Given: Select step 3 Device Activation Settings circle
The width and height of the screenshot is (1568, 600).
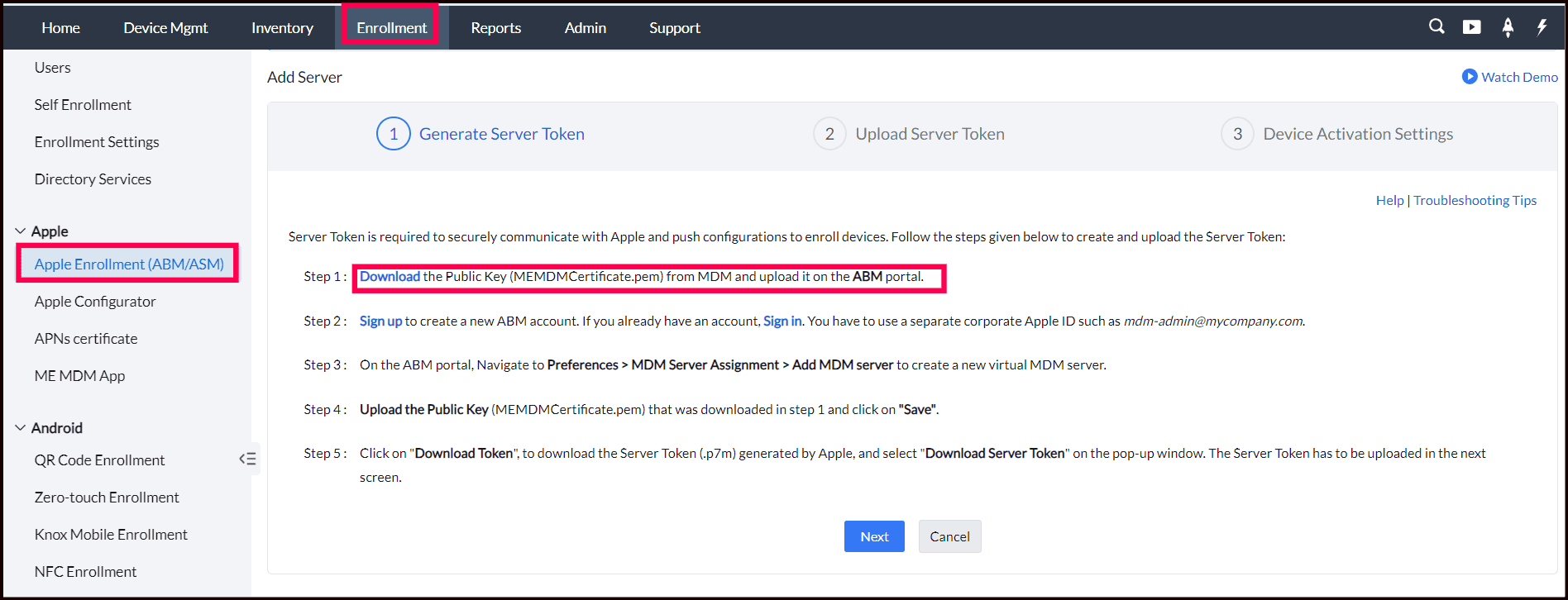Looking at the screenshot, I should pos(1237,134).
